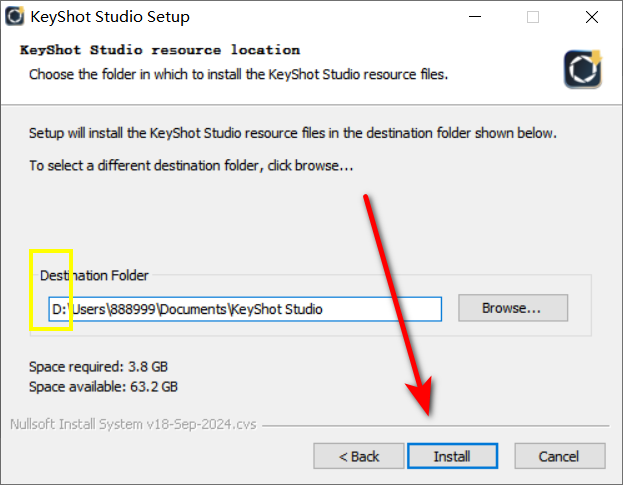The height and width of the screenshot is (485, 623).
Task: Click the Choose the folder subtitle text
Action: click(x=238, y=74)
